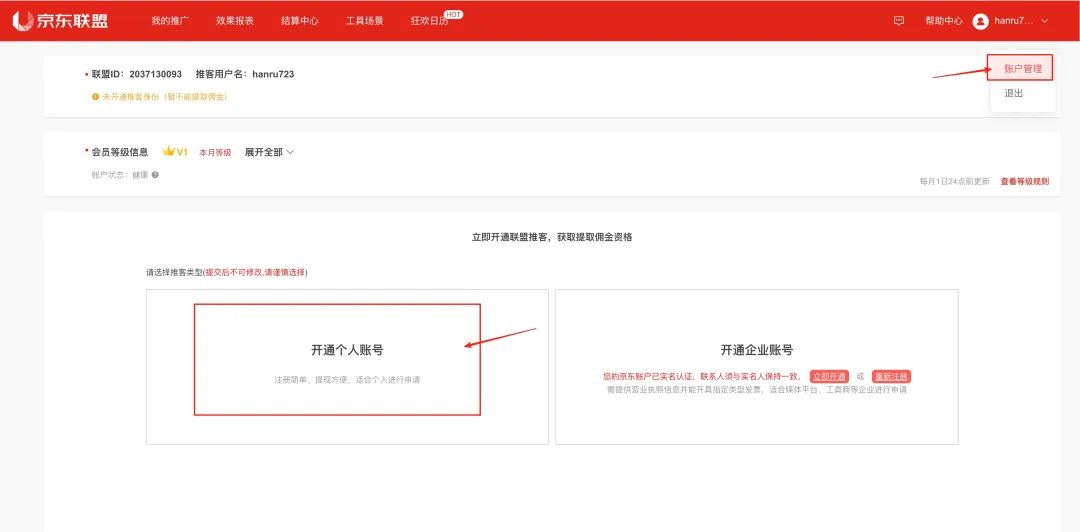Open the 查看等级规则 link
This screenshot has height=532, width=1080.
1025,182
